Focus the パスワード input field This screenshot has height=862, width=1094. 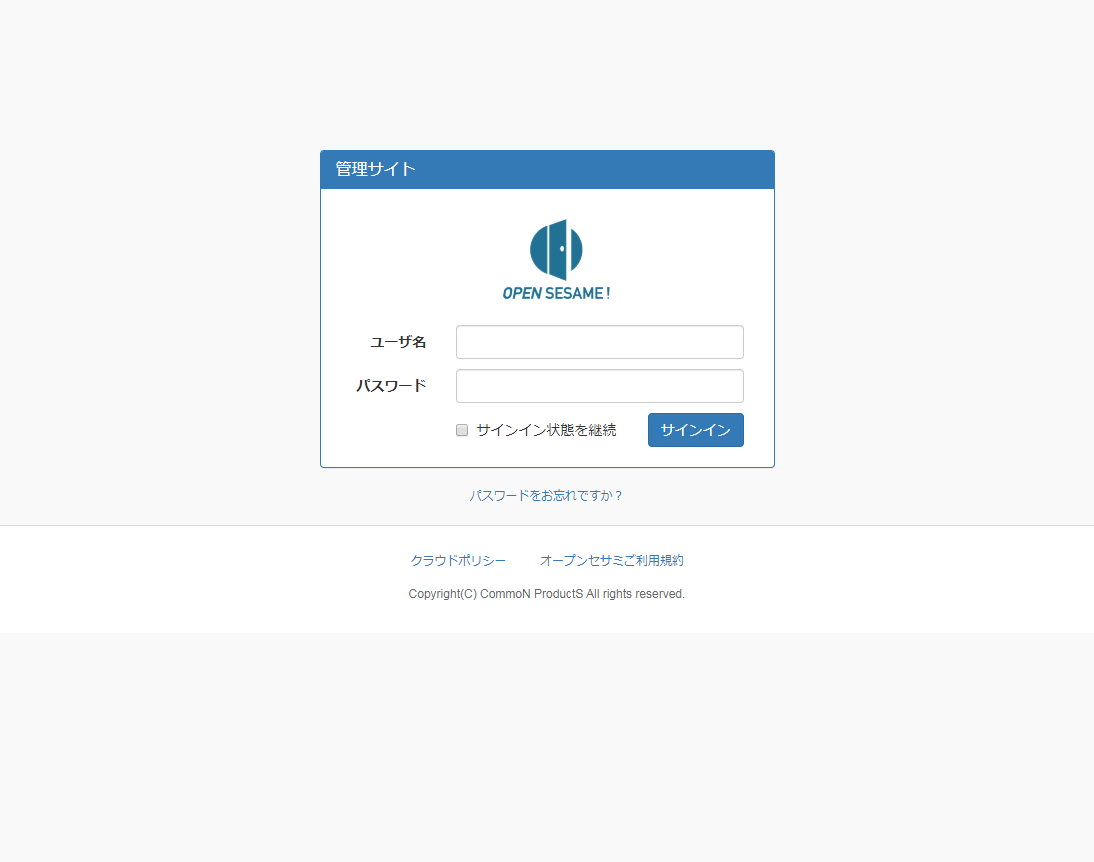(x=599, y=386)
